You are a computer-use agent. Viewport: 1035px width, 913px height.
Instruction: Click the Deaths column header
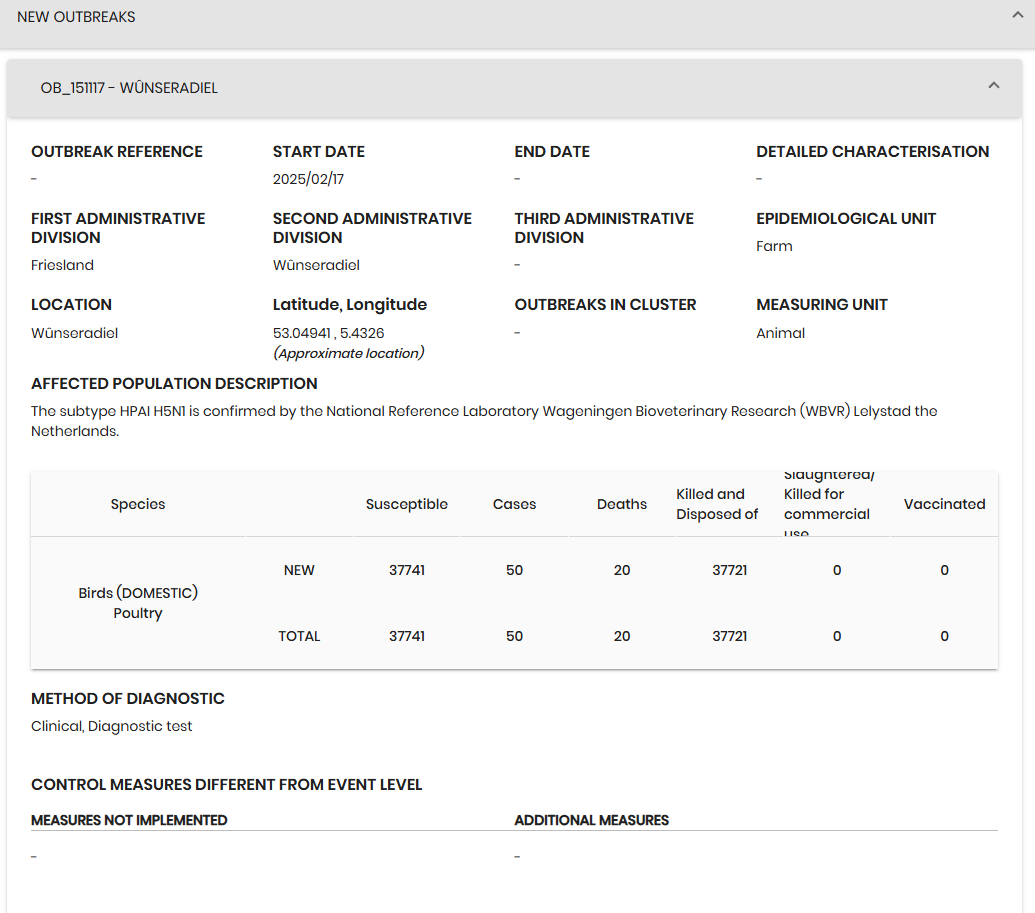(x=621, y=504)
